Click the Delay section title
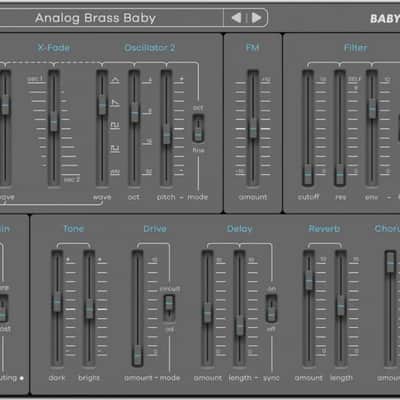Screen dimensions: 400x400 (239, 229)
